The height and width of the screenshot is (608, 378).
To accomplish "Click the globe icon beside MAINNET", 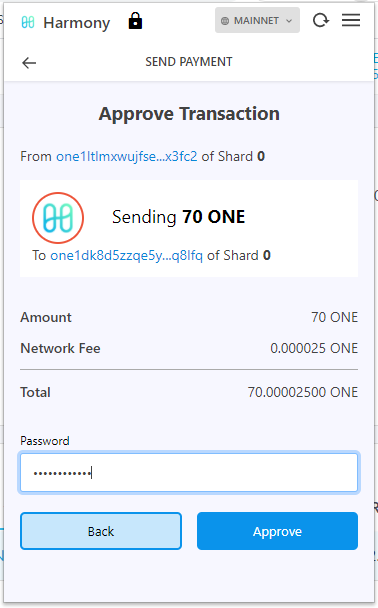I will [225, 21].
